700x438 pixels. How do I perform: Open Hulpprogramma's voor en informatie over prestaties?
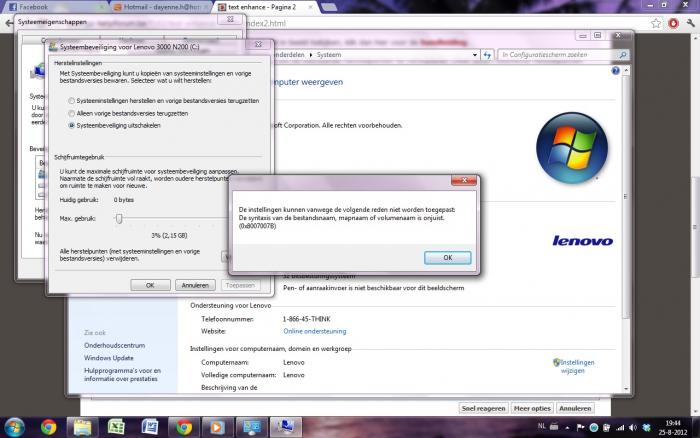click(122, 375)
